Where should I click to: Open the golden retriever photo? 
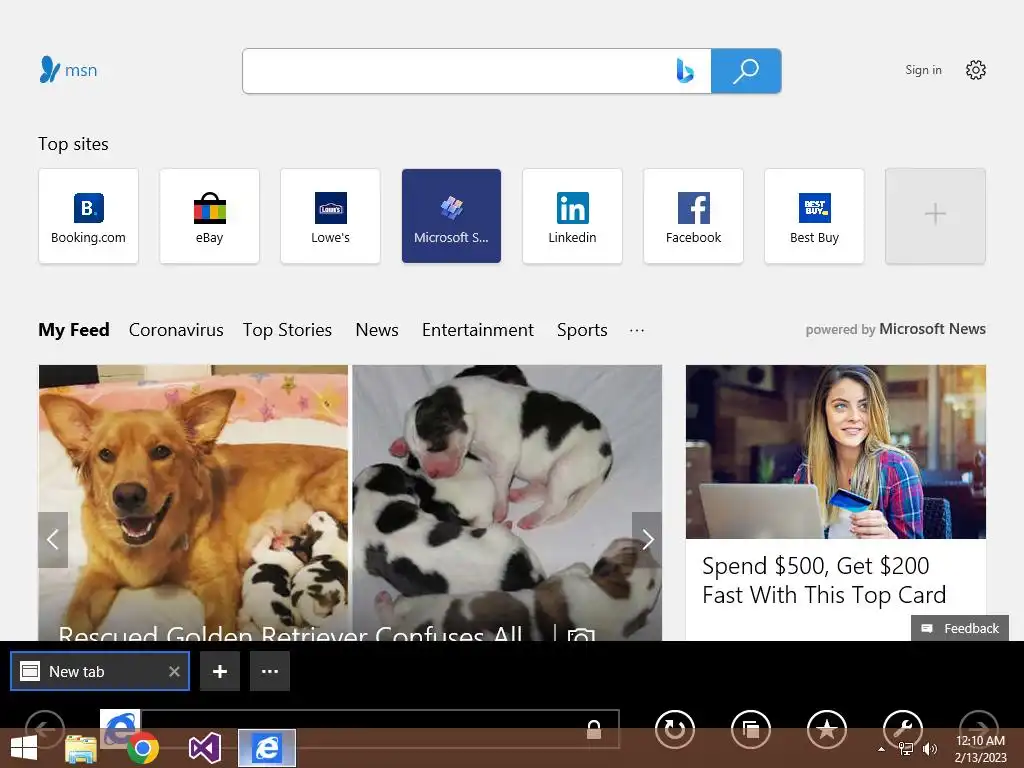[x=193, y=502]
